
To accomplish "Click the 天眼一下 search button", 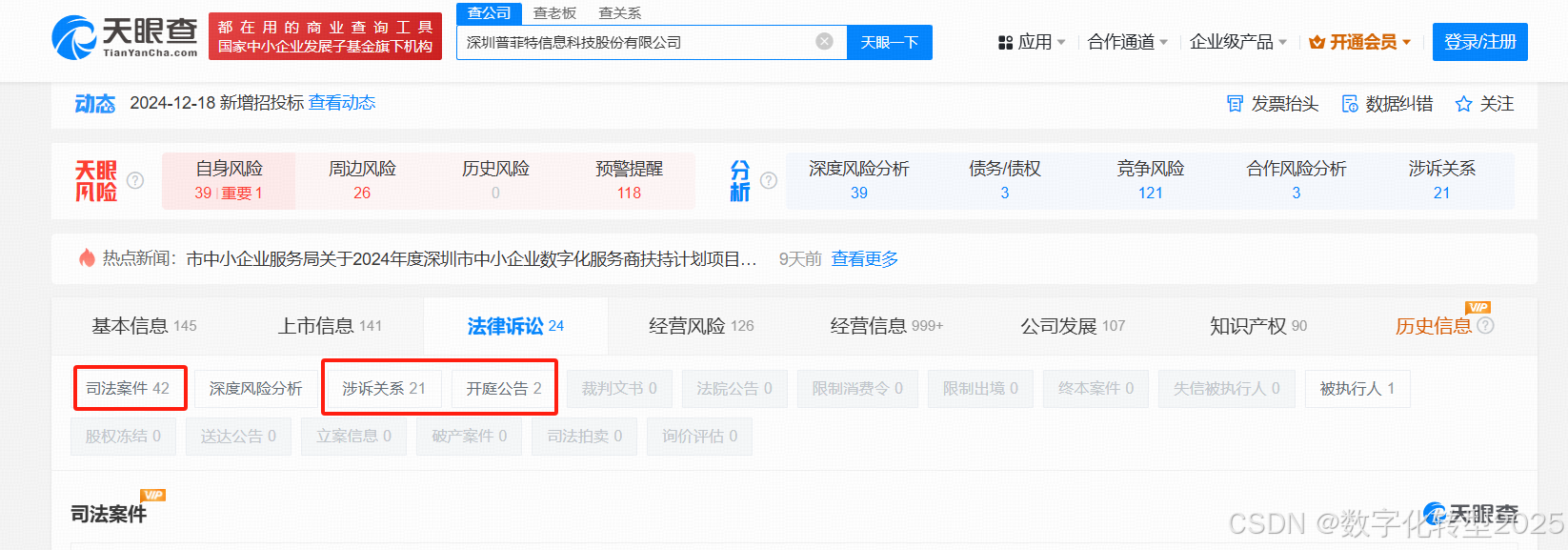I will coord(890,42).
